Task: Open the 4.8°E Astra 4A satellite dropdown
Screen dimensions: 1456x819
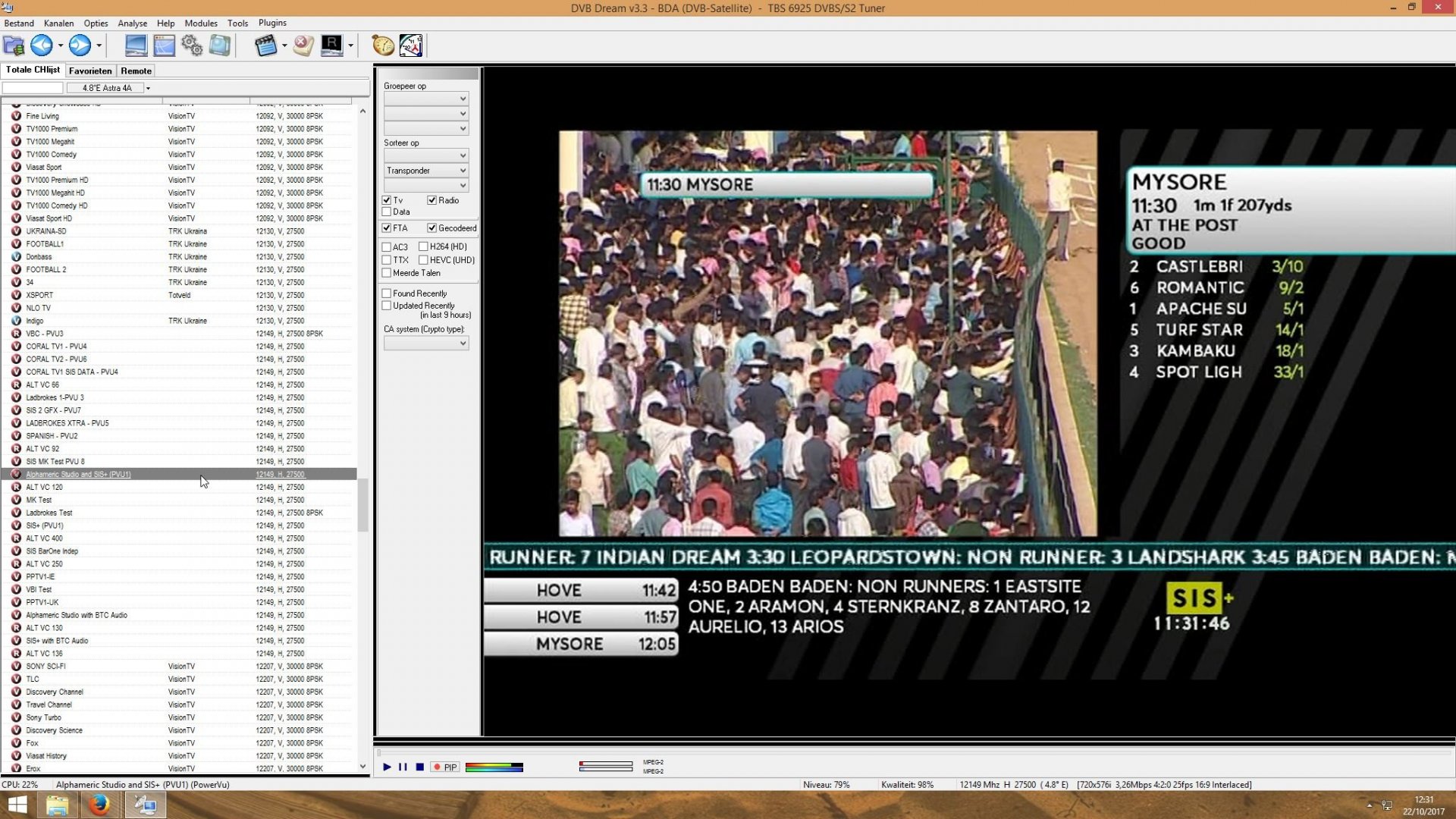Action: [149, 88]
